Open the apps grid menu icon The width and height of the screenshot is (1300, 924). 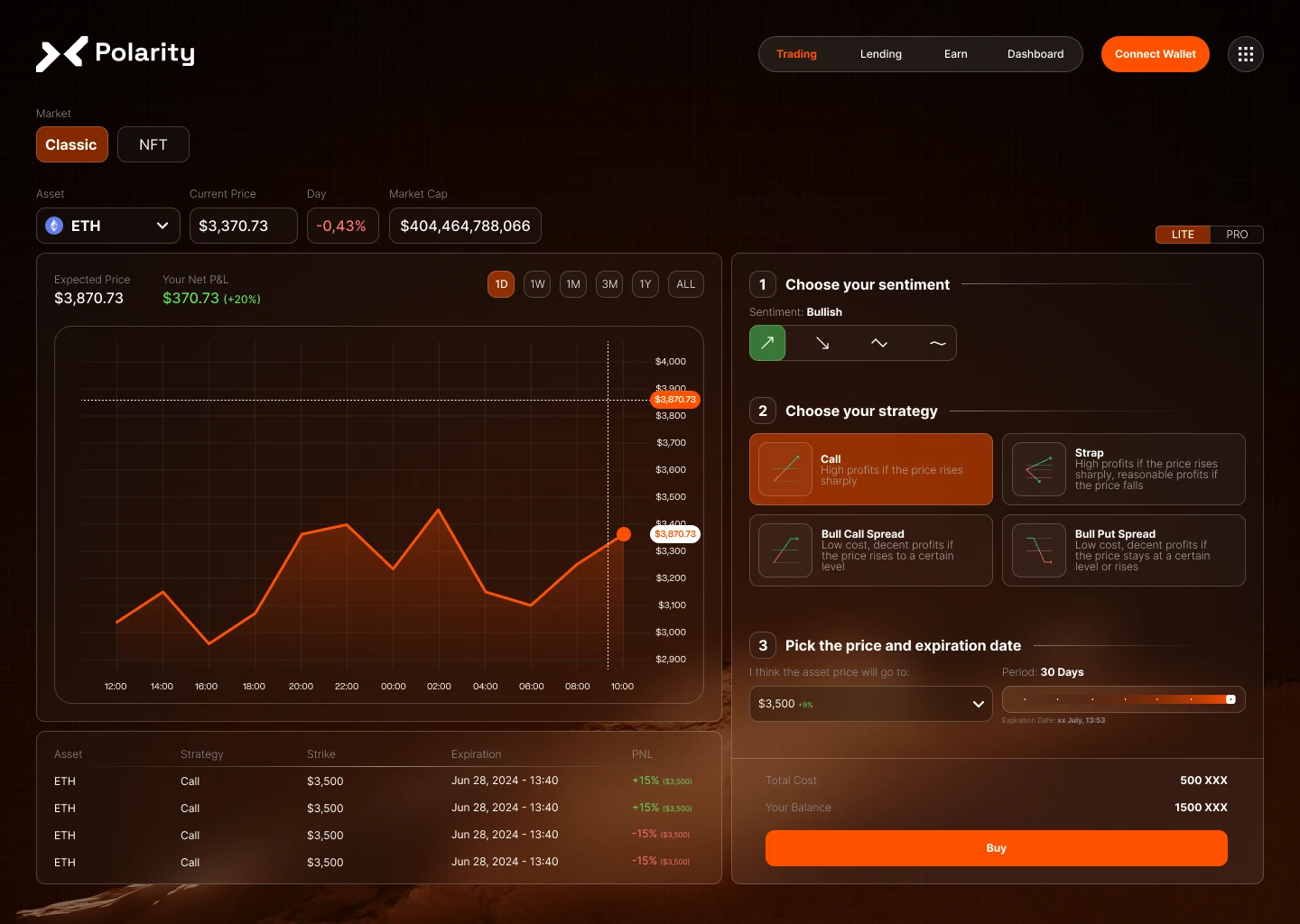tap(1246, 54)
